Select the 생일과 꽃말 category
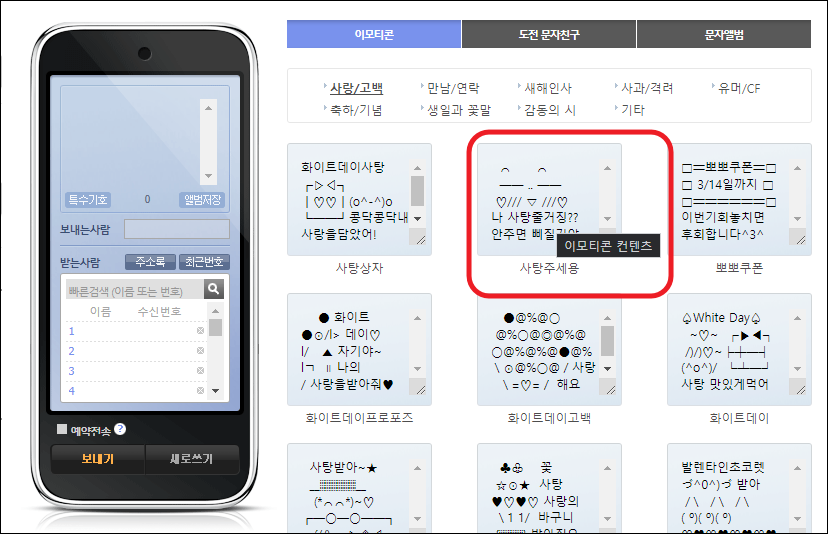 pyautogui.click(x=459, y=110)
